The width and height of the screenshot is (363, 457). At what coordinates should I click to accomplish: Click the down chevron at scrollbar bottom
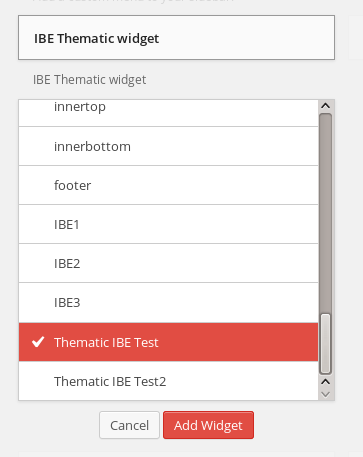(325, 395)
